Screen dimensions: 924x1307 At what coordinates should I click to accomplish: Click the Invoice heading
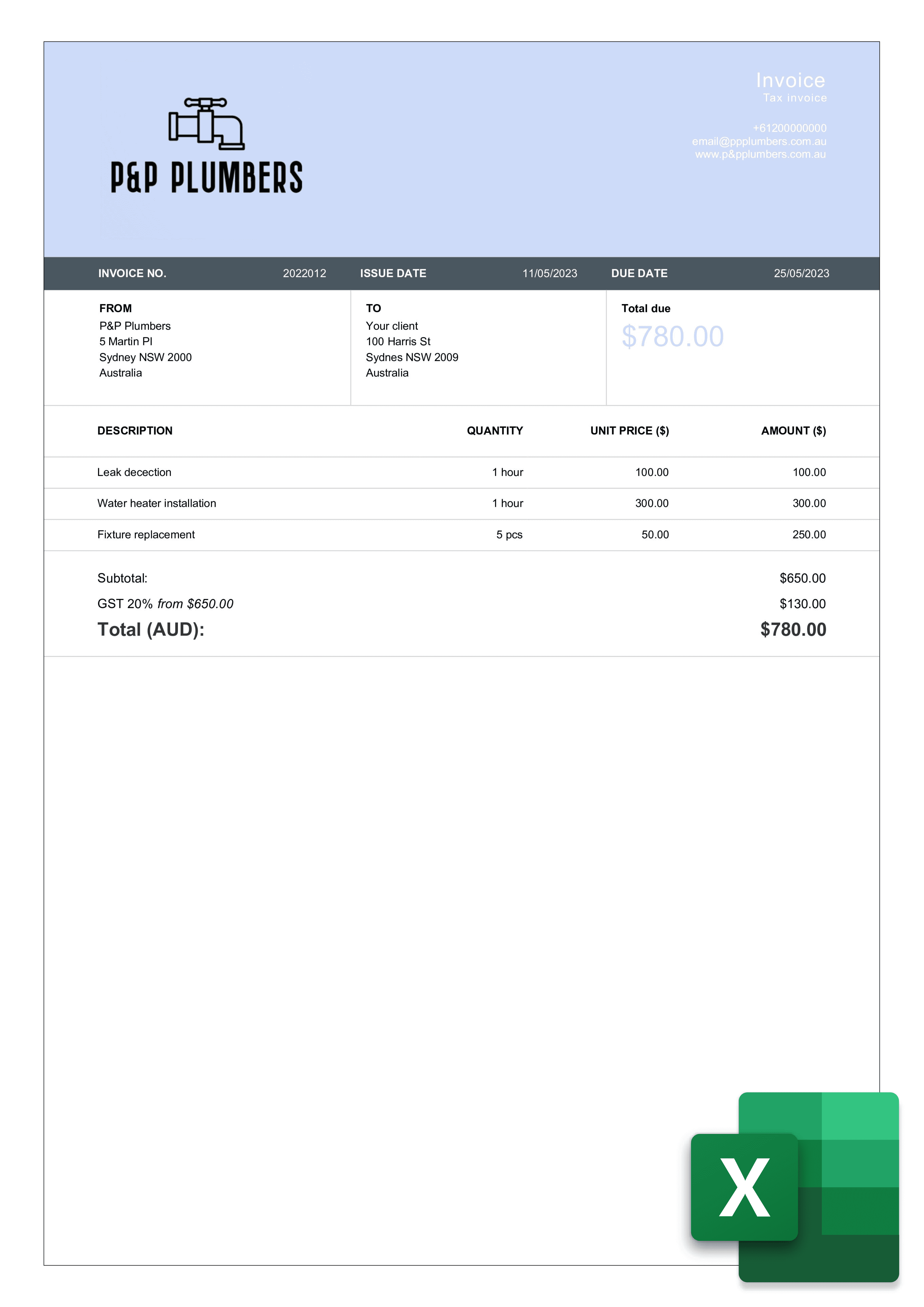pos(790,80)
